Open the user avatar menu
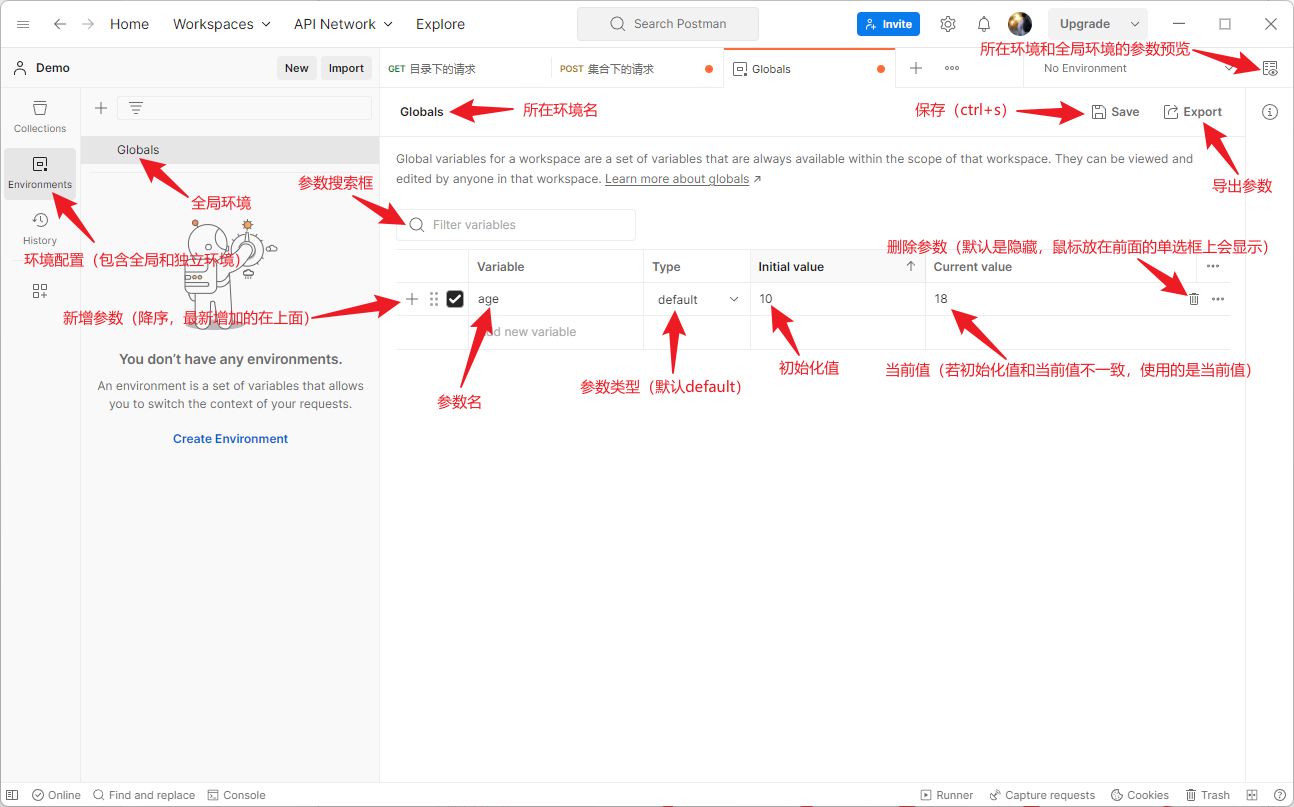Image resolution: width=1294 pixels, height=807 pixels. click(x=1020, y=24)
